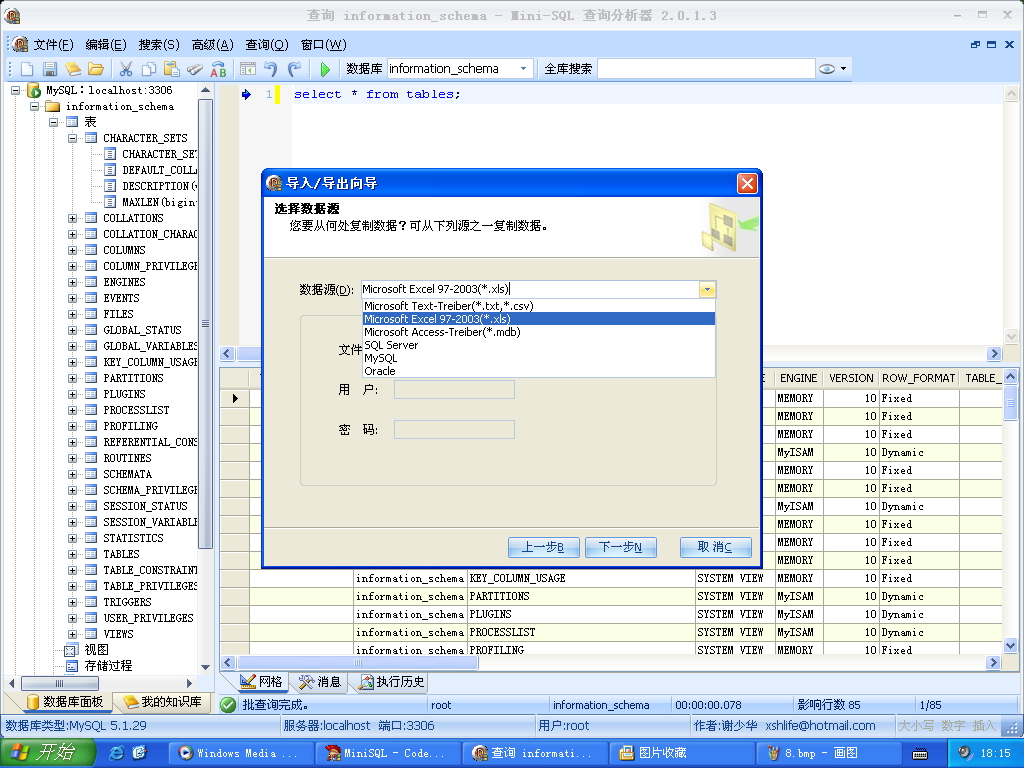Viewport: 1024px width, 768px height.
Task: Toggle the 数据源 combo box arrow
Action: tap(707, 289)
